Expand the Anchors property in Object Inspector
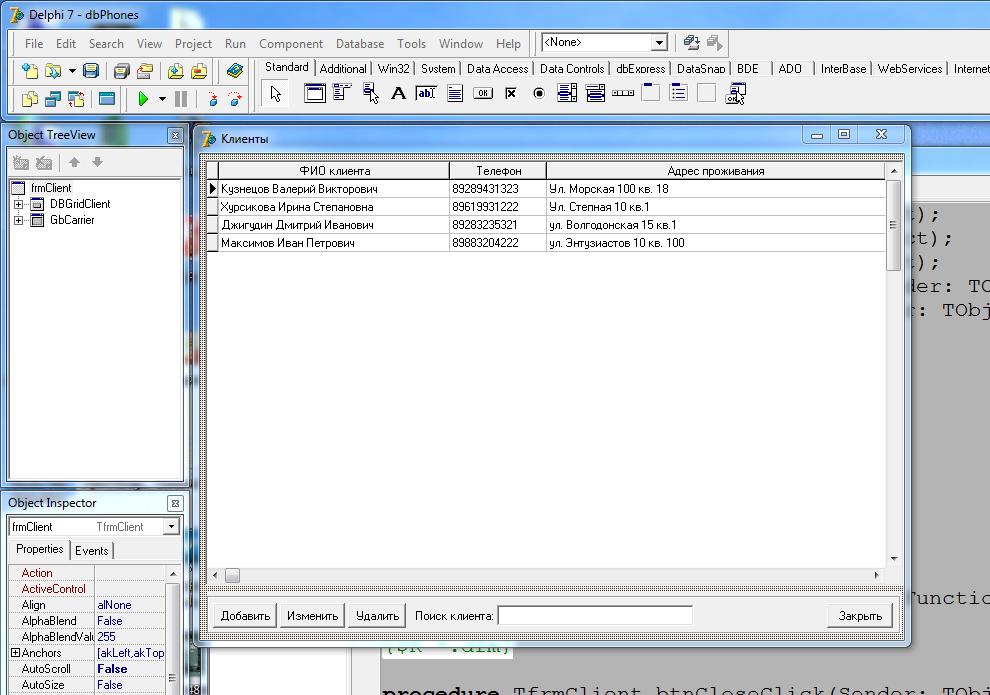990x695 pixels. pyautogui.click(x=15, y=653)
